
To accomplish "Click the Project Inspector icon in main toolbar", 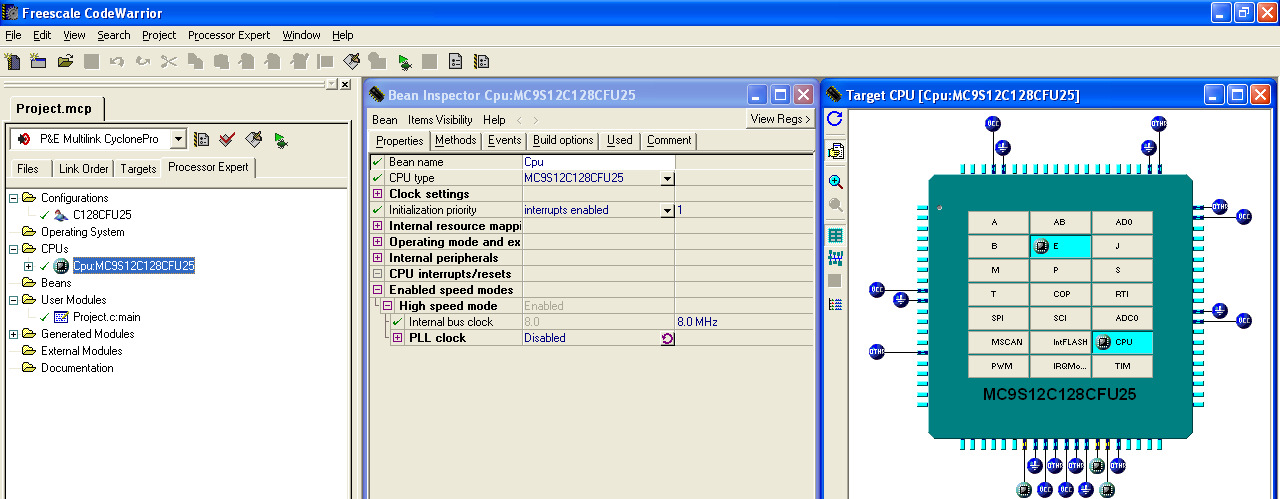I will click(x=455, y=61).
